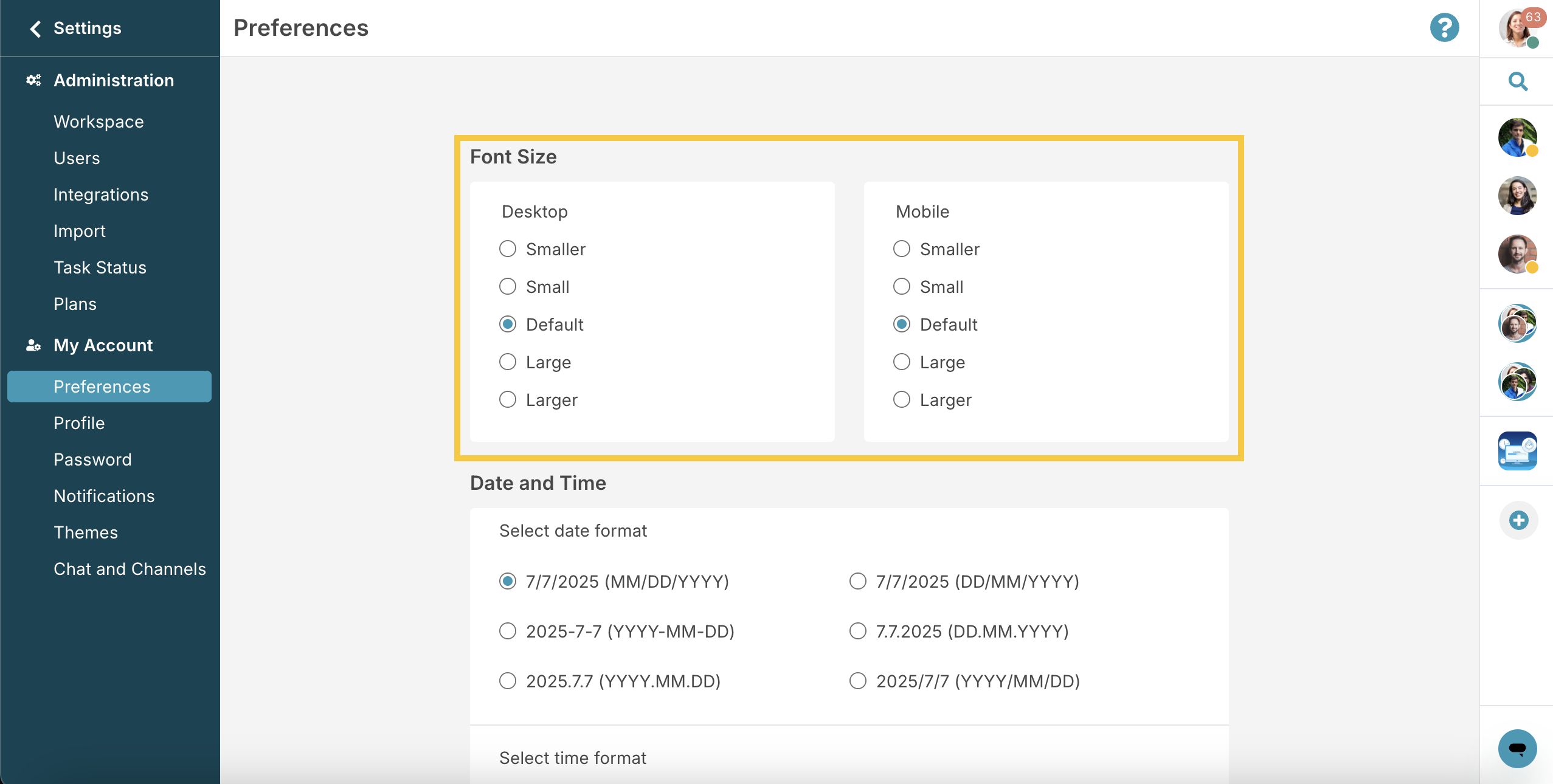Choose MM/DD/YYYY date format
Viewport: 1553px width, 784px height.
(508, 581)
